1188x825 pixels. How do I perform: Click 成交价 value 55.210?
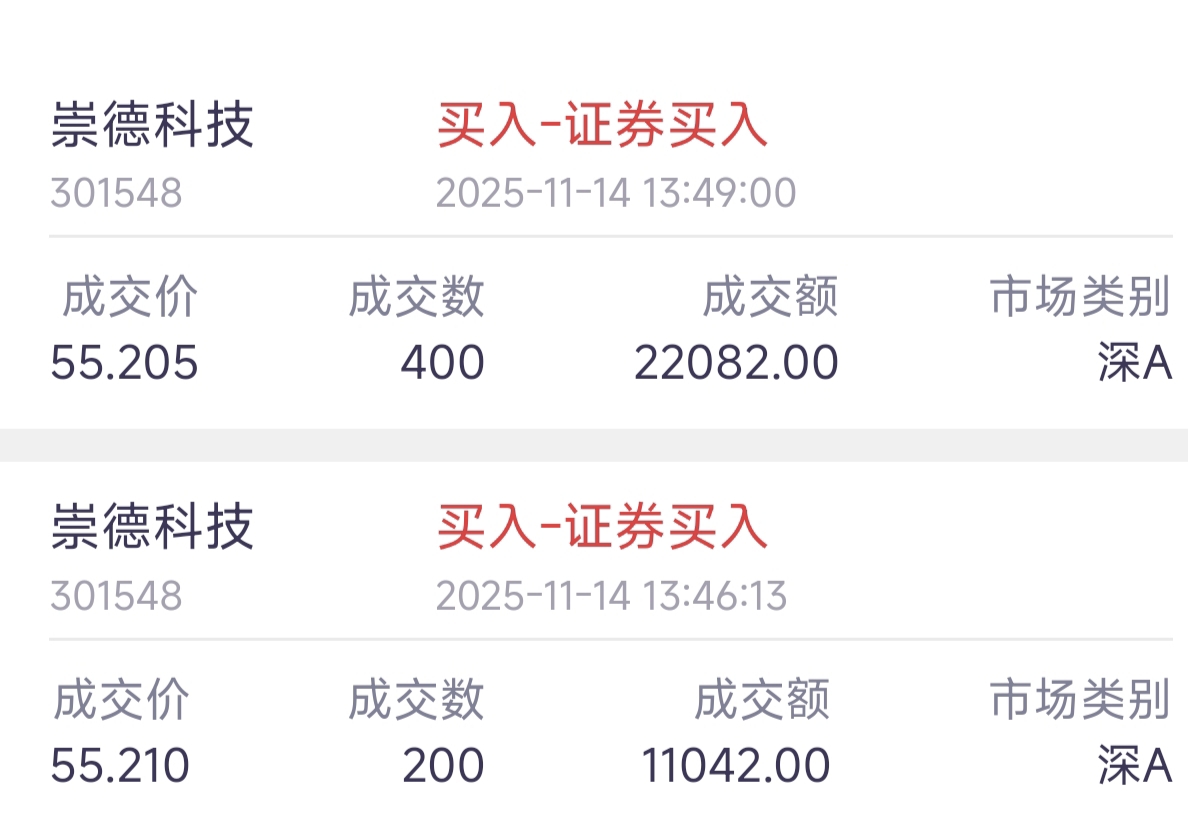click(120, 767)
